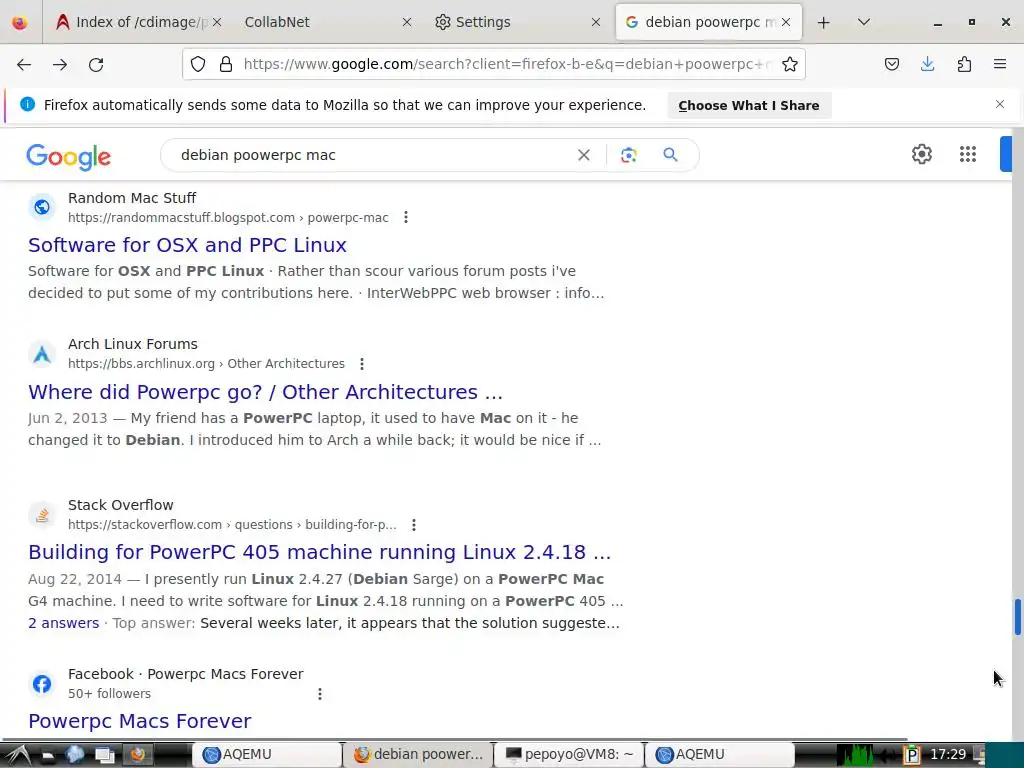
Task: Dismiss the Firefox data notification bar
Action: click(1000, 104)
